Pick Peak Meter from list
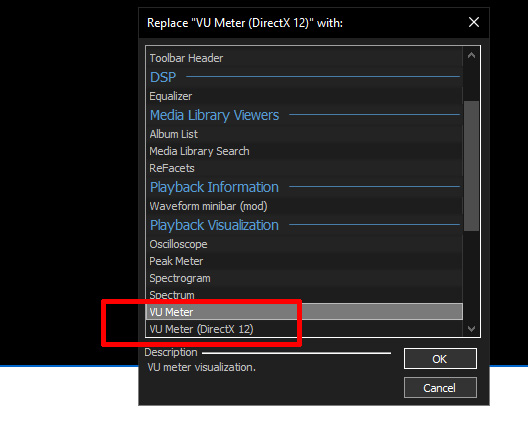Viewport: 528px width, 423px height. (x=304, y=261)
